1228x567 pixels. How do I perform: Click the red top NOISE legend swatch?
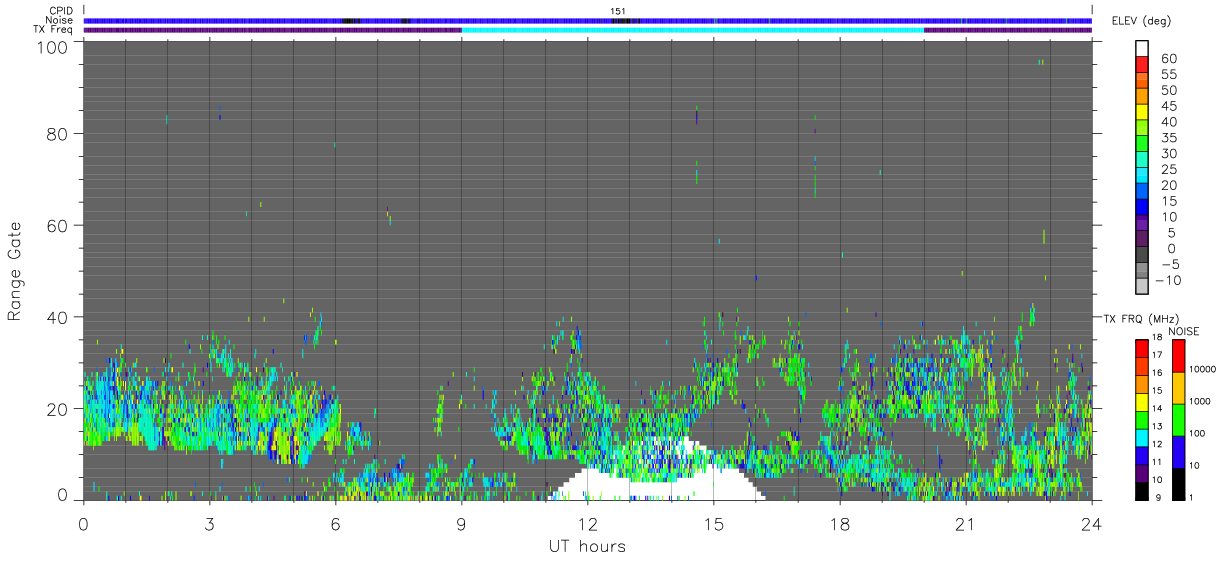pos(1179,355)
